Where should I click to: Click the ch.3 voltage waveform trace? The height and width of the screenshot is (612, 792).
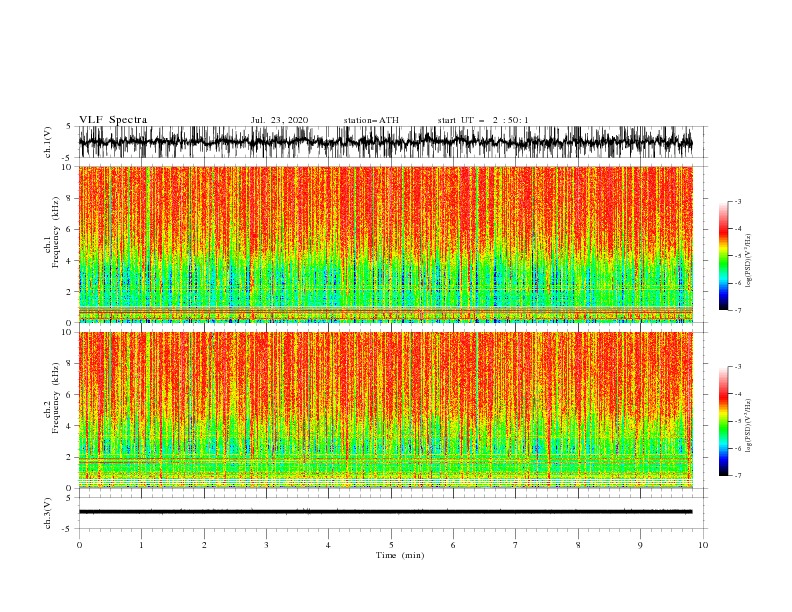tap(386, 512)
